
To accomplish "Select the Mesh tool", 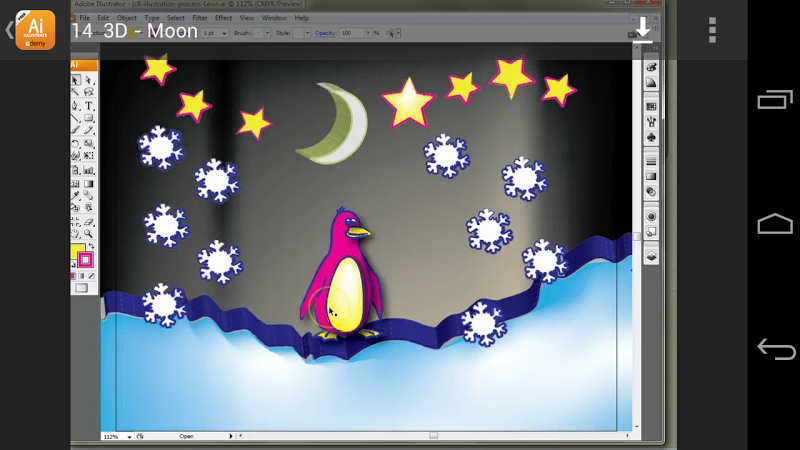I will point(76,184).
